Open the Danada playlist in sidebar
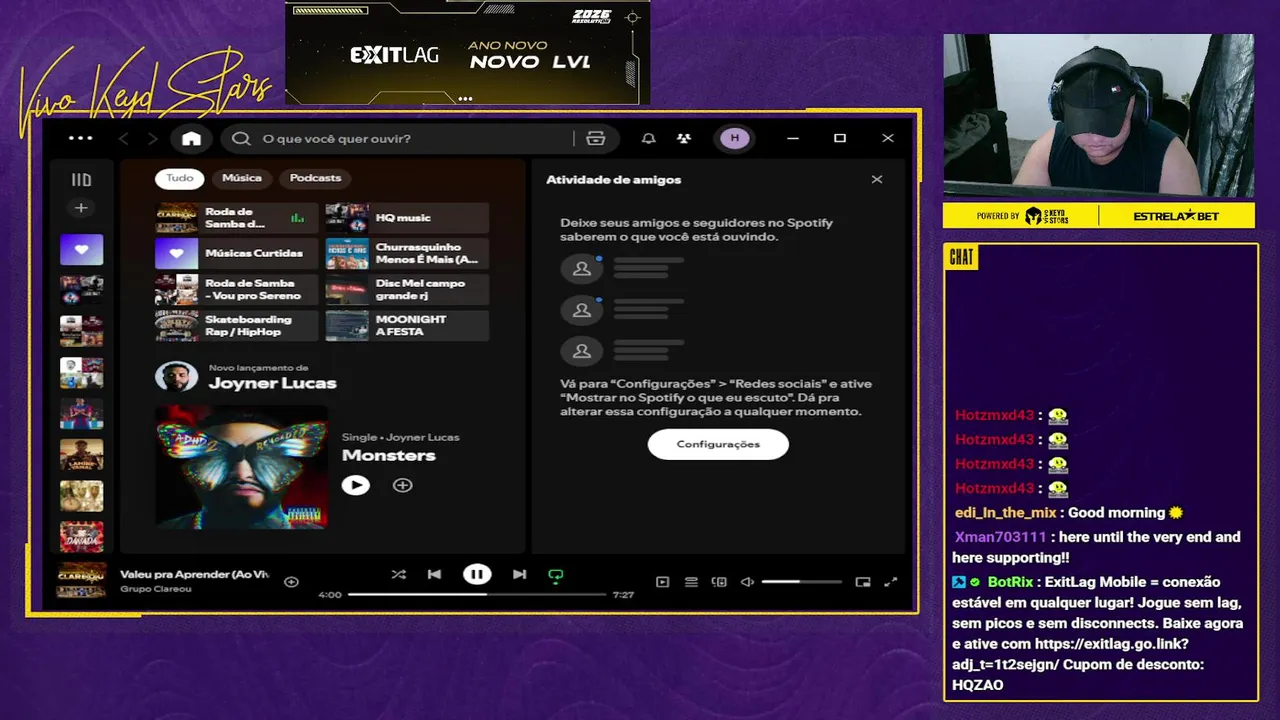The width and height of the screenshot is (1280, 720). click(81, 537)
